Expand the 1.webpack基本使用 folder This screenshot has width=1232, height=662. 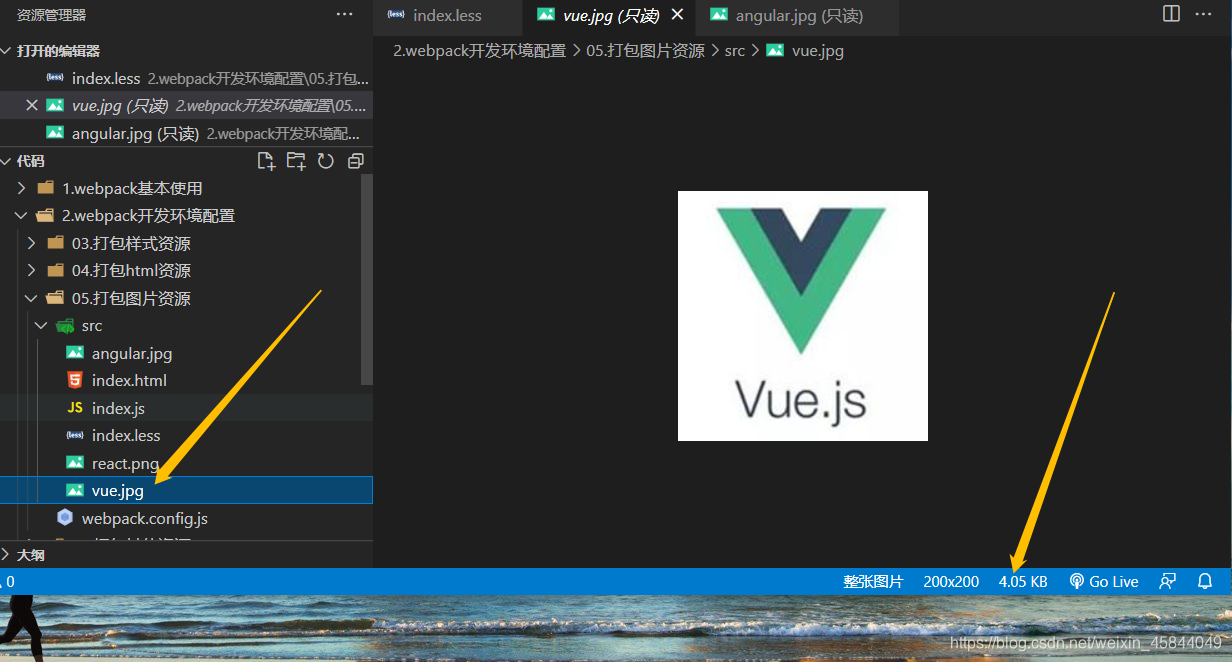(180, 188)
